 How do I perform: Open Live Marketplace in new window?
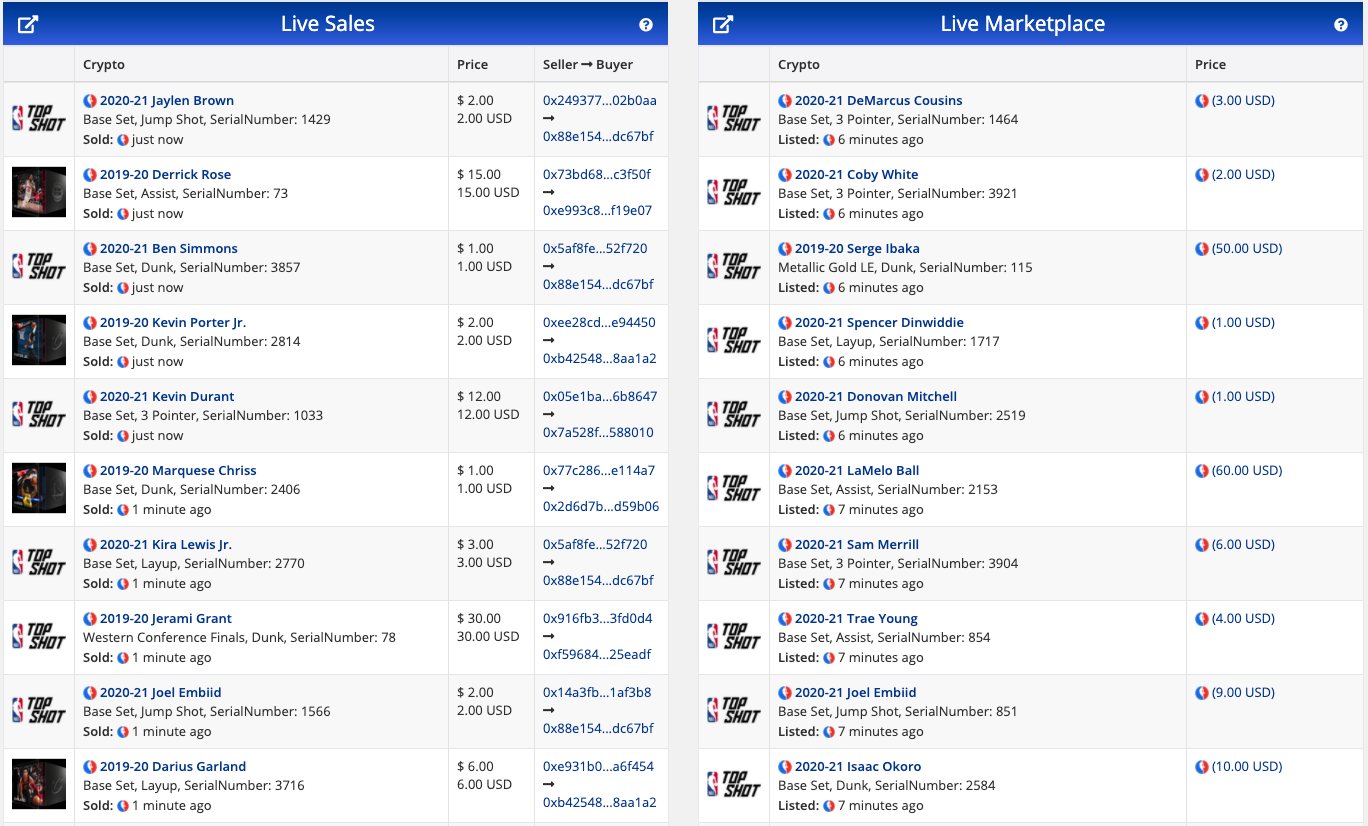pos(723,24)
